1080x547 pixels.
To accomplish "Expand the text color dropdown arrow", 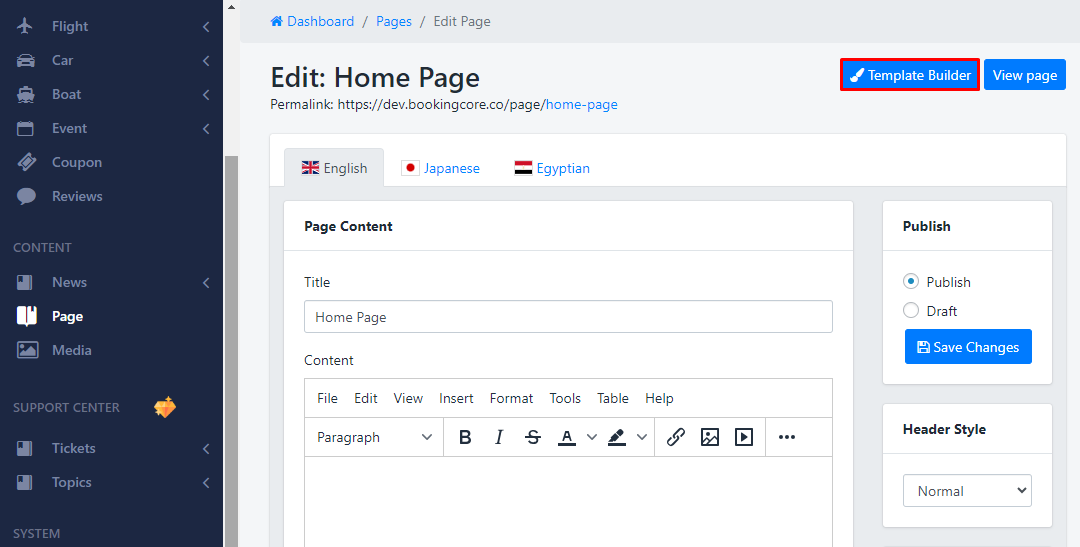I will [x=591, y=437].
